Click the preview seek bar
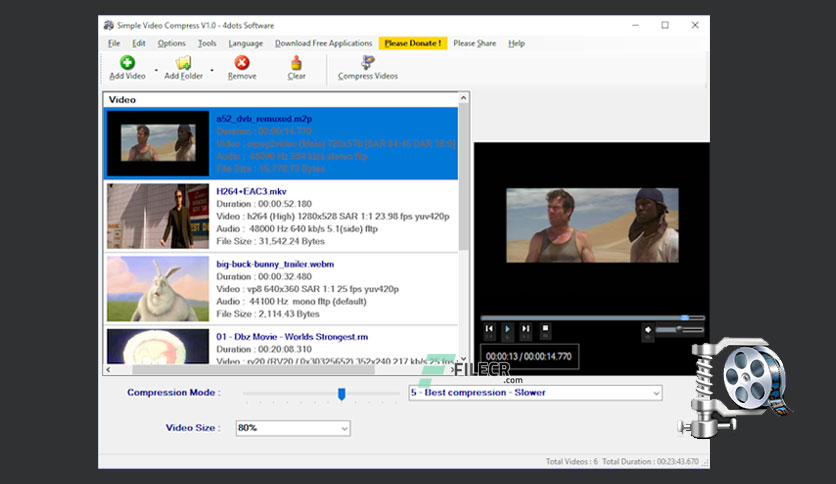The width and height of the screenshot is (836, 484). pos(592,318)
